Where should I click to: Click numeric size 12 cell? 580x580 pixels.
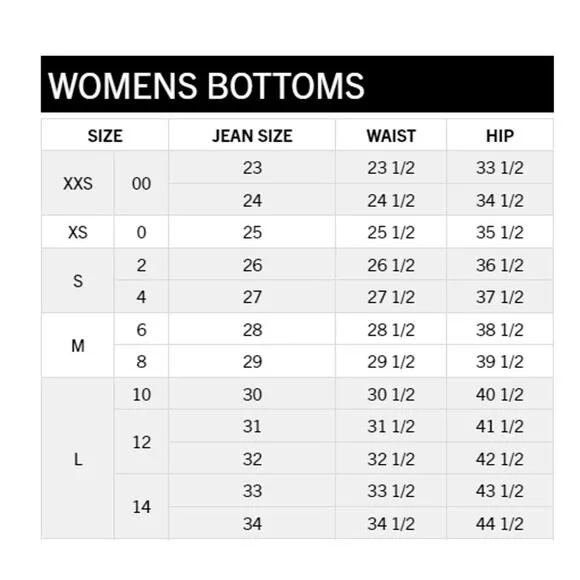[141, 442]
